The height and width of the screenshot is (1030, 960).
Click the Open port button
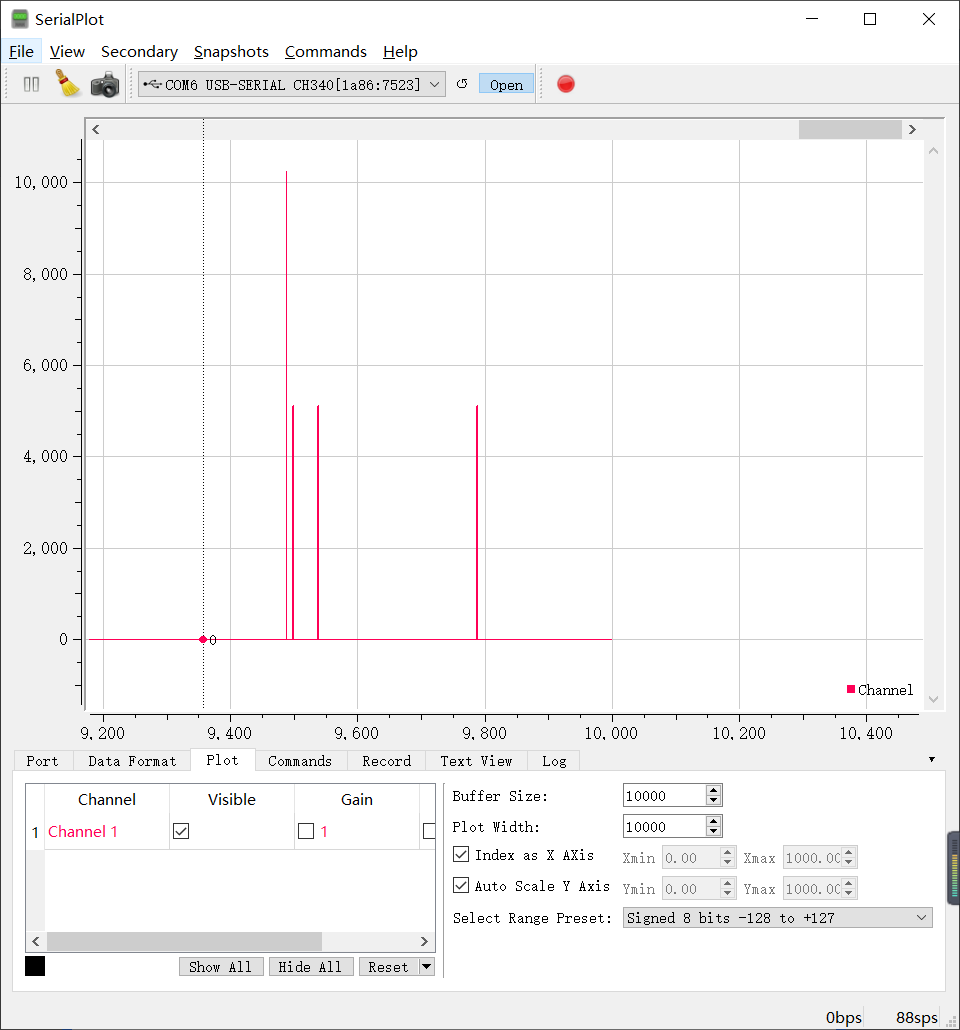tap(506, 84)
